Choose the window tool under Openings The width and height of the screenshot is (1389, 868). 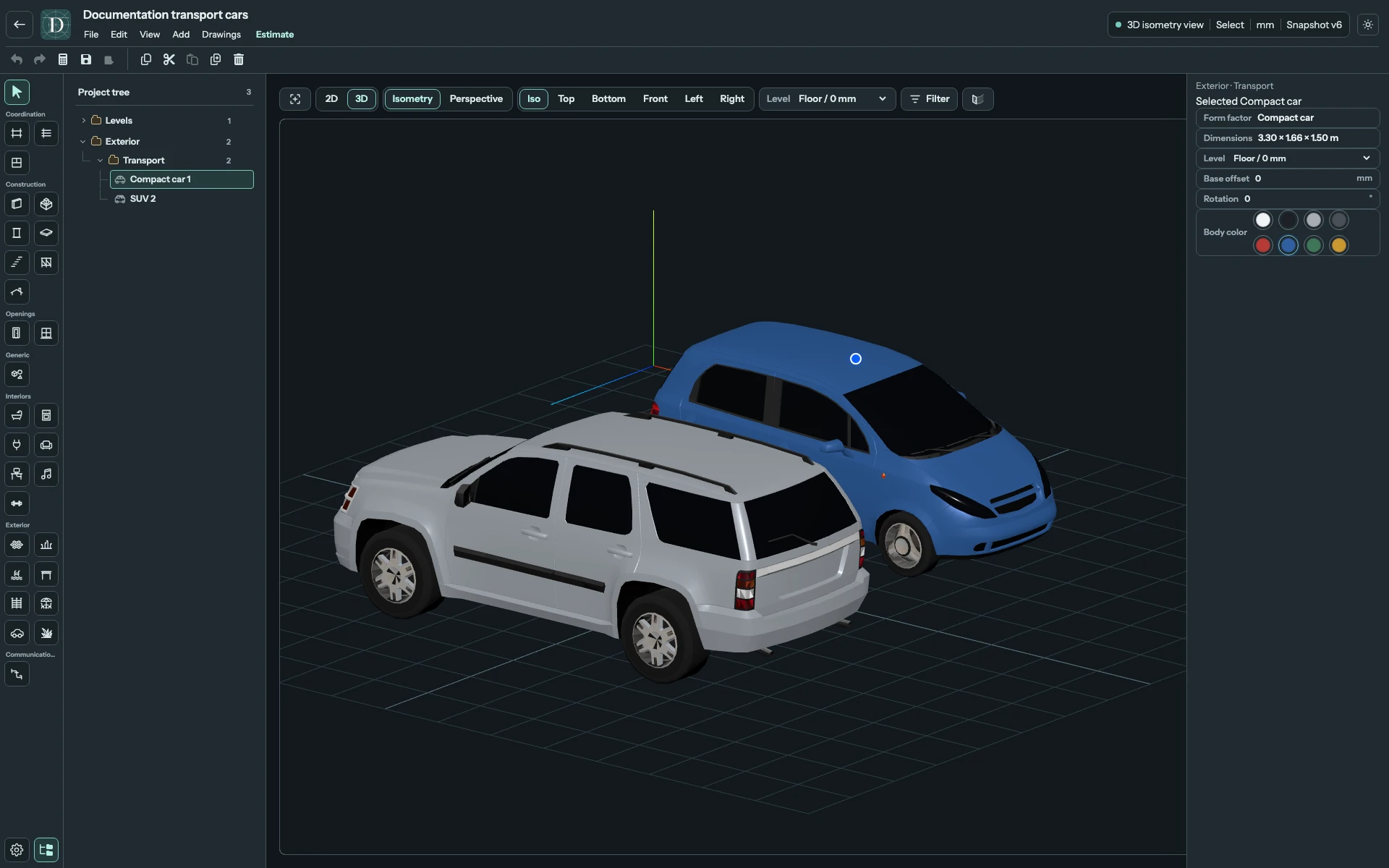coord(46,333)
